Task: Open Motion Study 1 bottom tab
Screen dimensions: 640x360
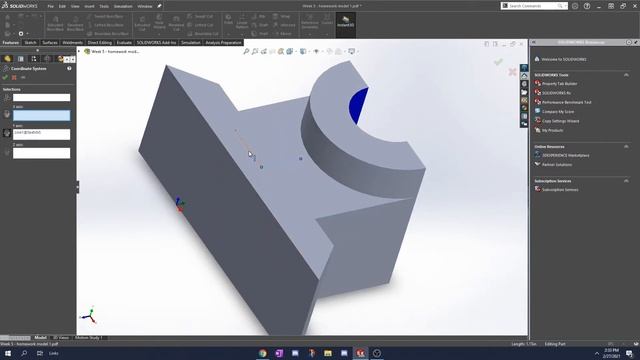Action: click(x=89, y=338)
